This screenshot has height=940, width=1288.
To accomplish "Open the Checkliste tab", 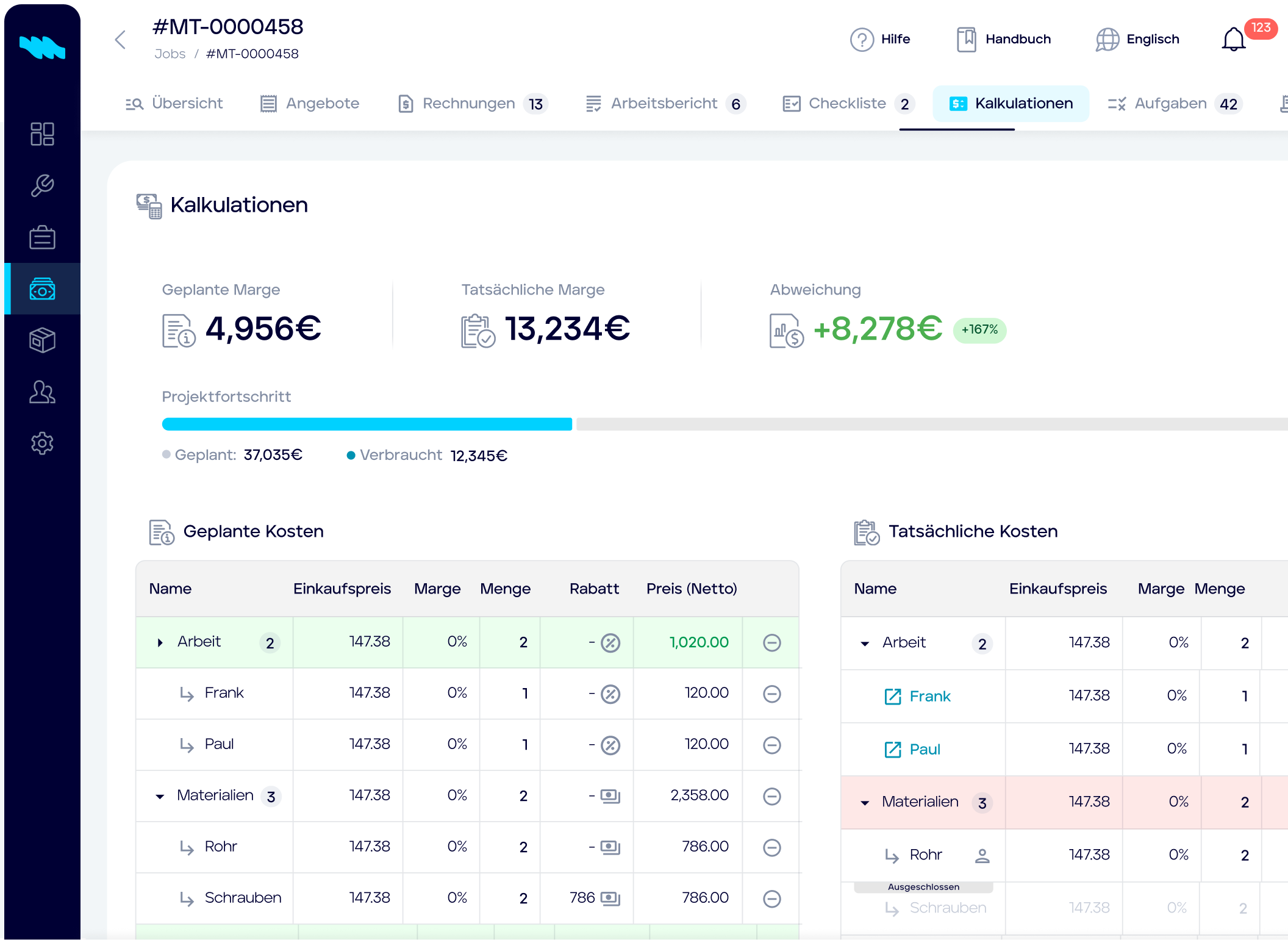I will coord(848,104).
